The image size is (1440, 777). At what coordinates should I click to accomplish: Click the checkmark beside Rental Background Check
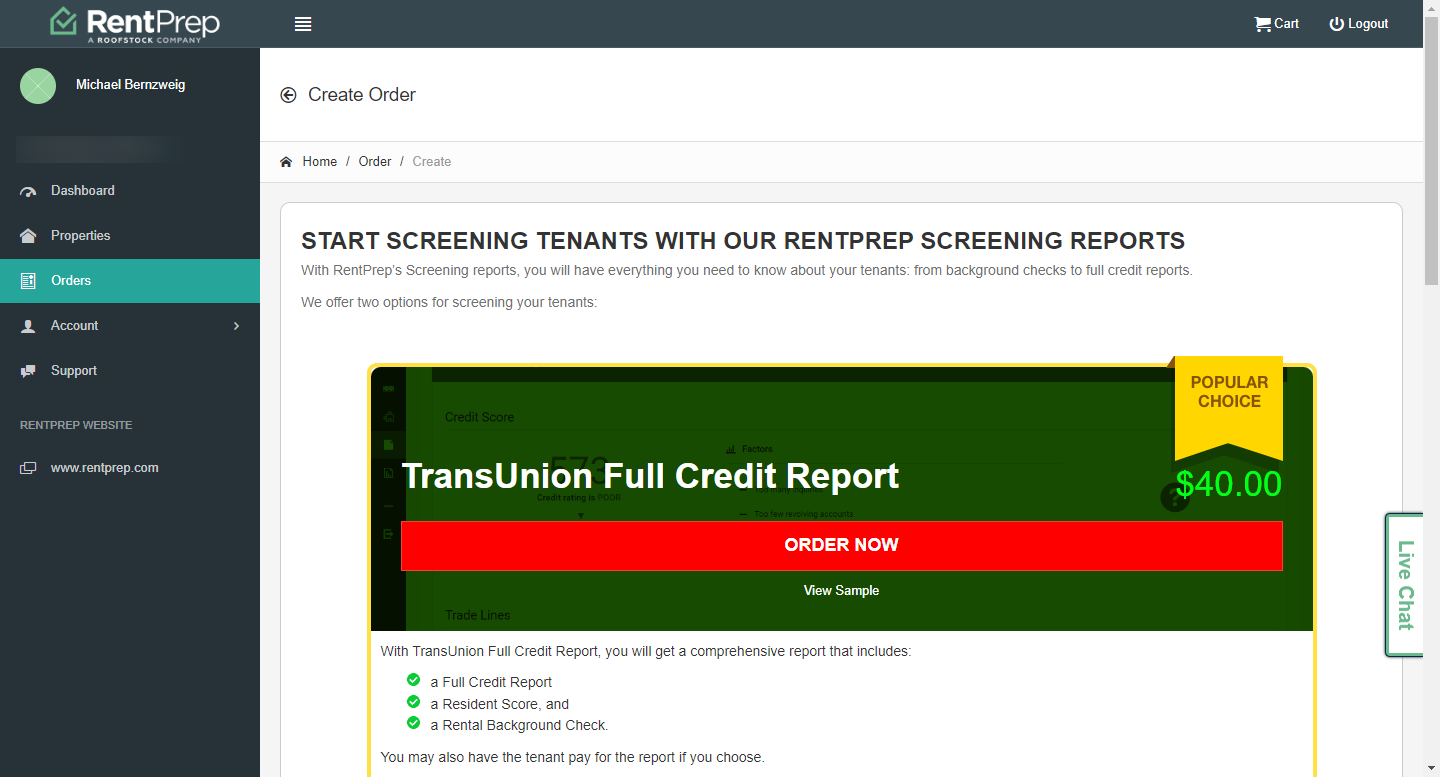(413, 722)
